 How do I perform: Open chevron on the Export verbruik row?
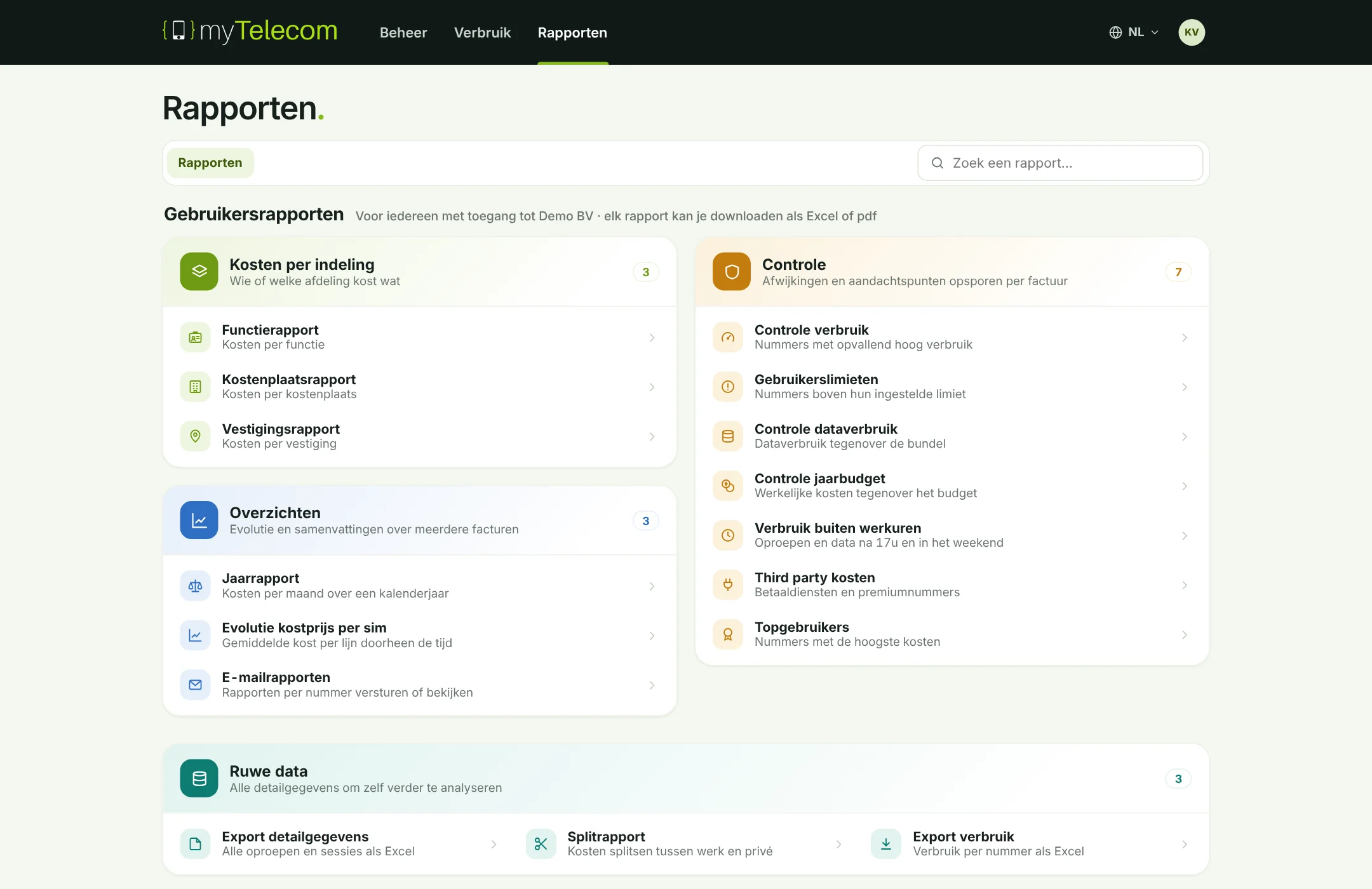point(1185,845)
